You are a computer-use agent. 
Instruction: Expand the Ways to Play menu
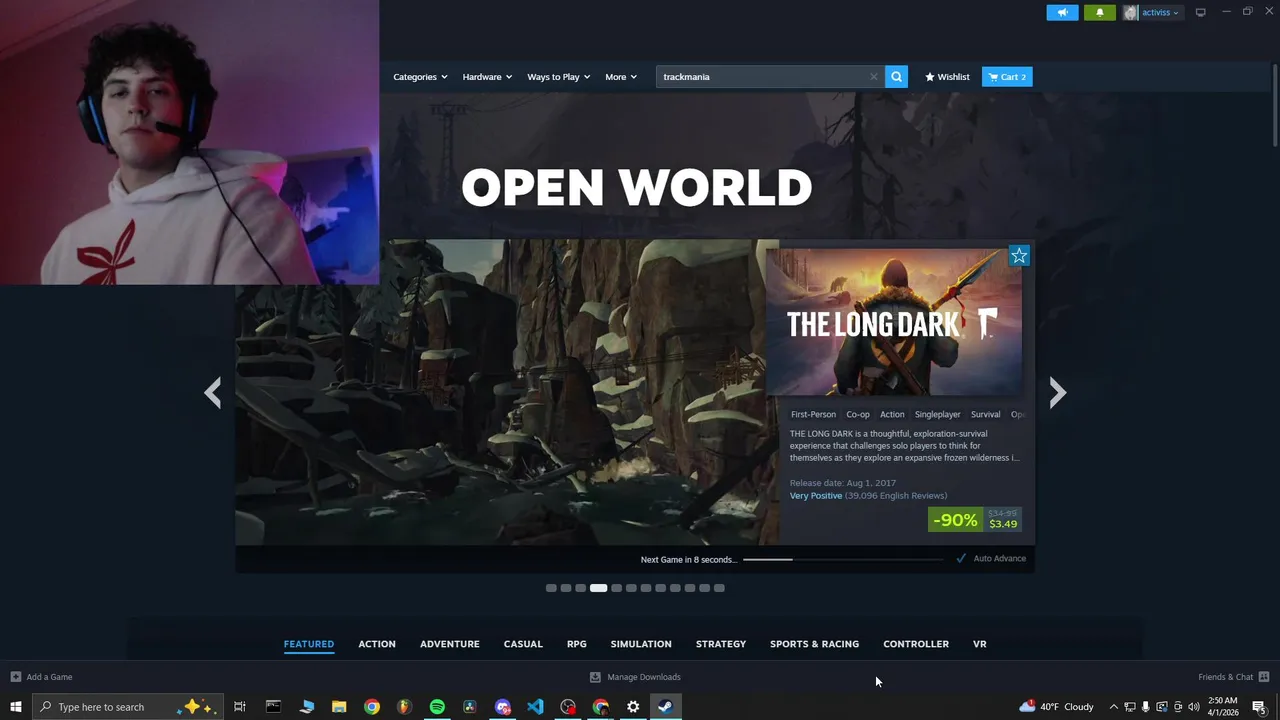coord(558,77)
